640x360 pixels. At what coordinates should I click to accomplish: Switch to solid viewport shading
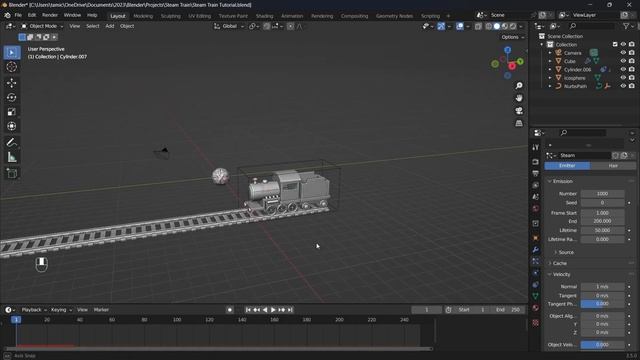(496, 26)
